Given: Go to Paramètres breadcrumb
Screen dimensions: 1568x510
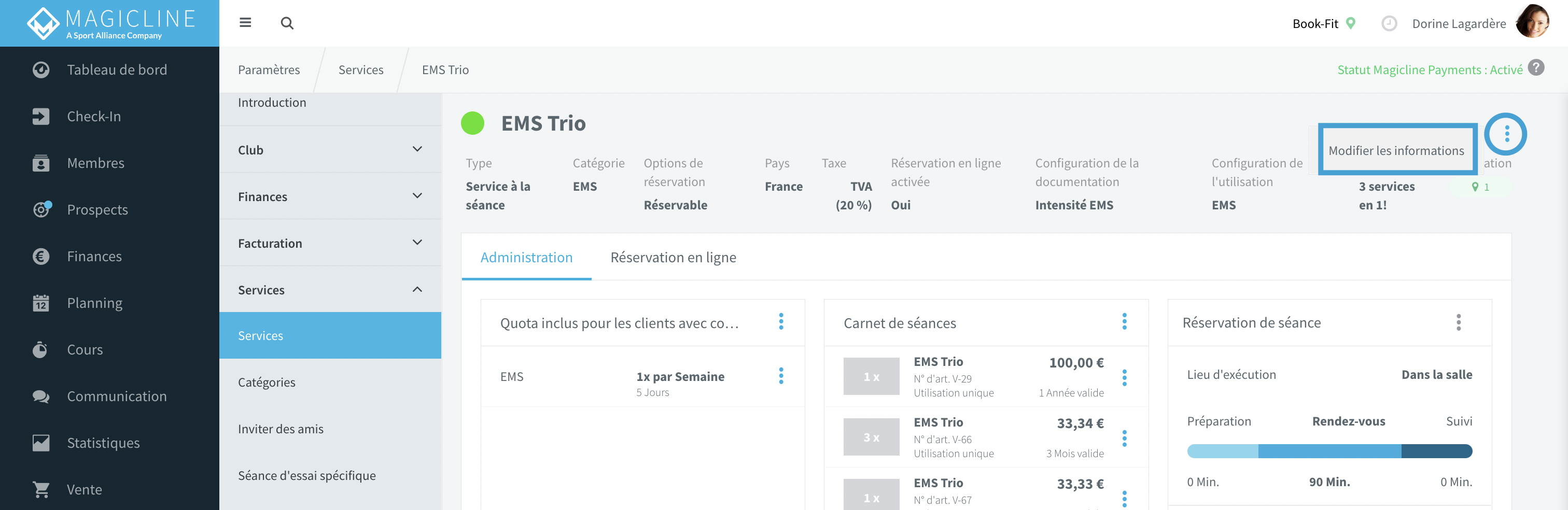Looking at the screenshot, I should 269,70.
